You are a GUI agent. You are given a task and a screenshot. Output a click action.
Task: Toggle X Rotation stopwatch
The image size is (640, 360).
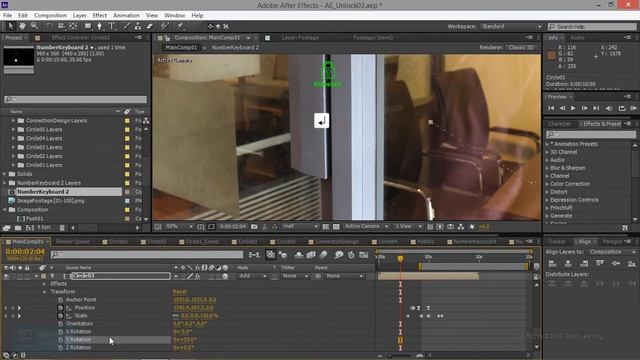point(60,331)
